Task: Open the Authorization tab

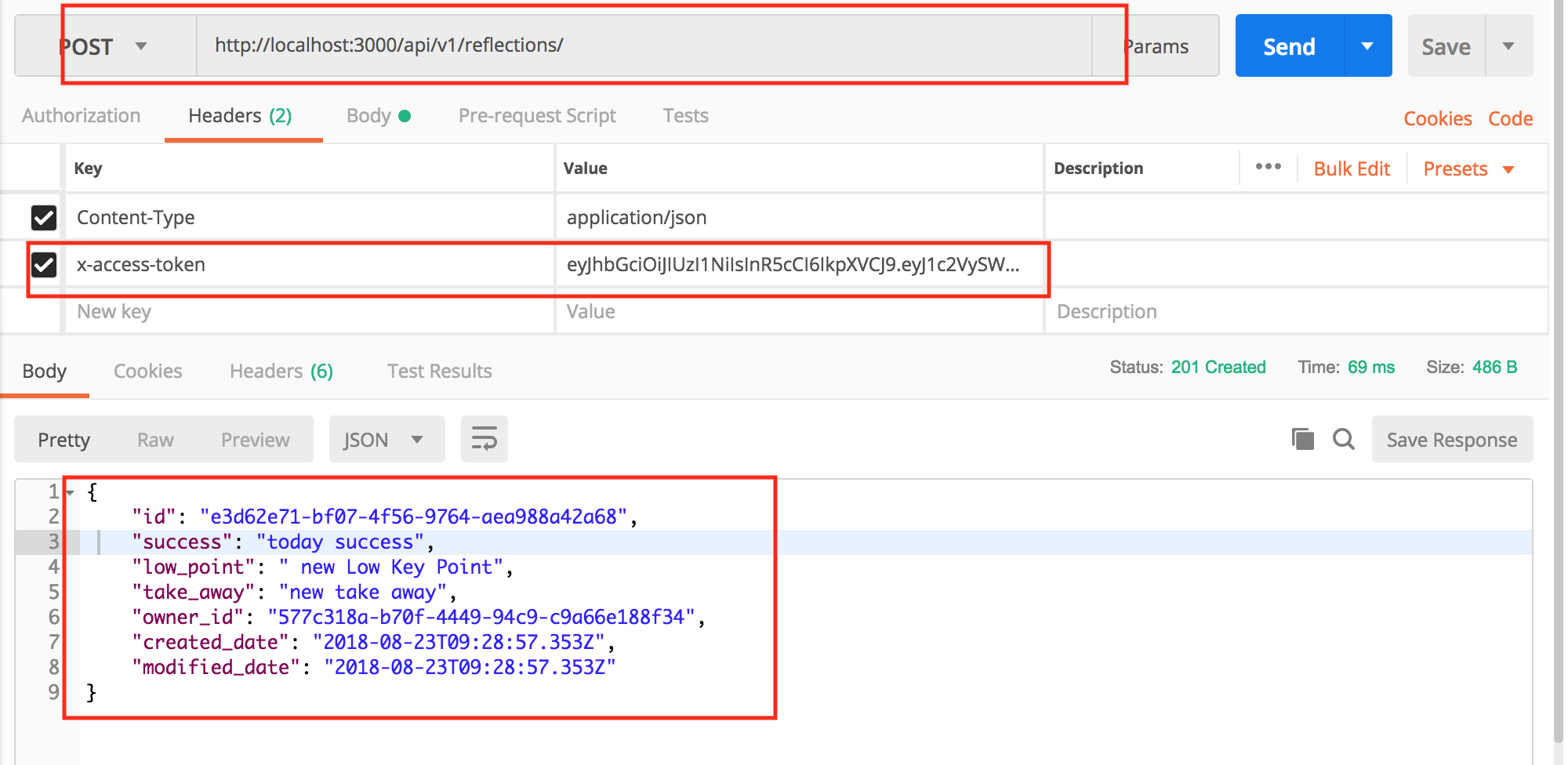Action: pos(82,116)
